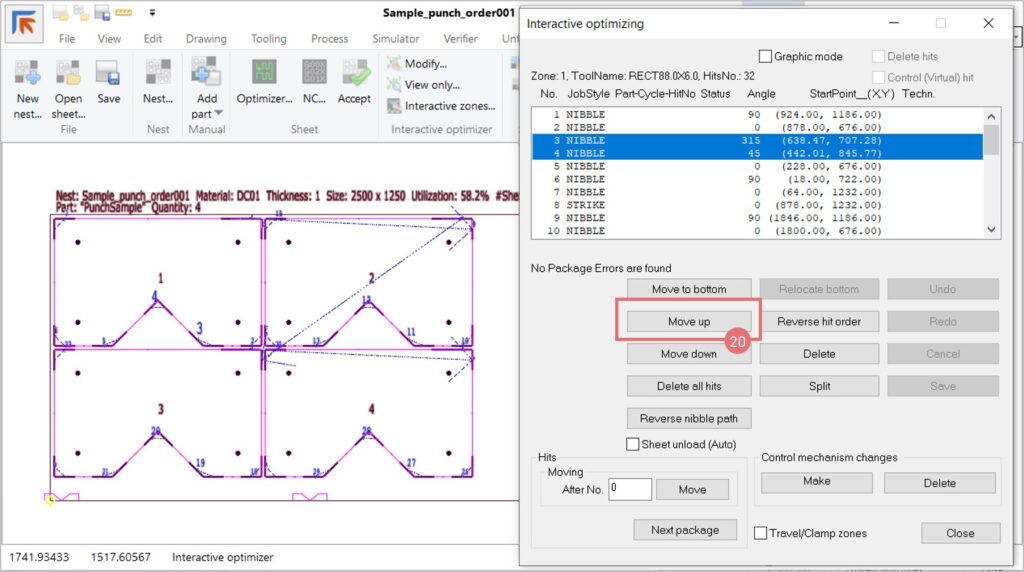Enable the Graphic mode checkbox
The width and height of the screenshot is (1024, 572).
pyautogui.click(x=766, y=57)
